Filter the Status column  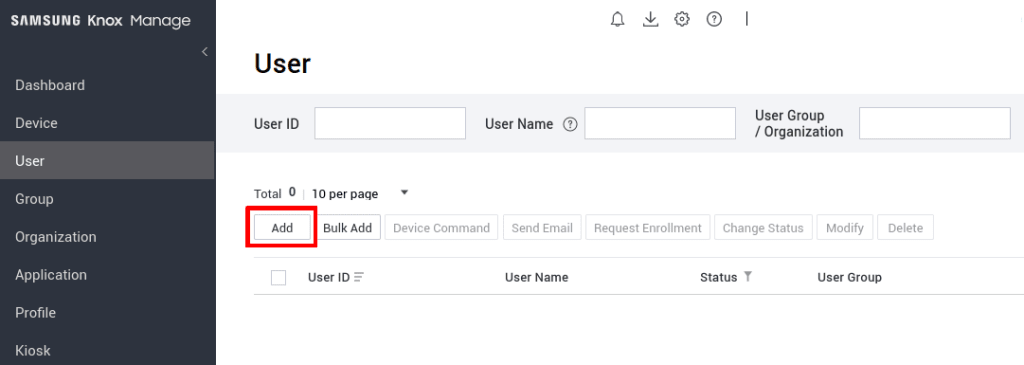pos(748,277)
